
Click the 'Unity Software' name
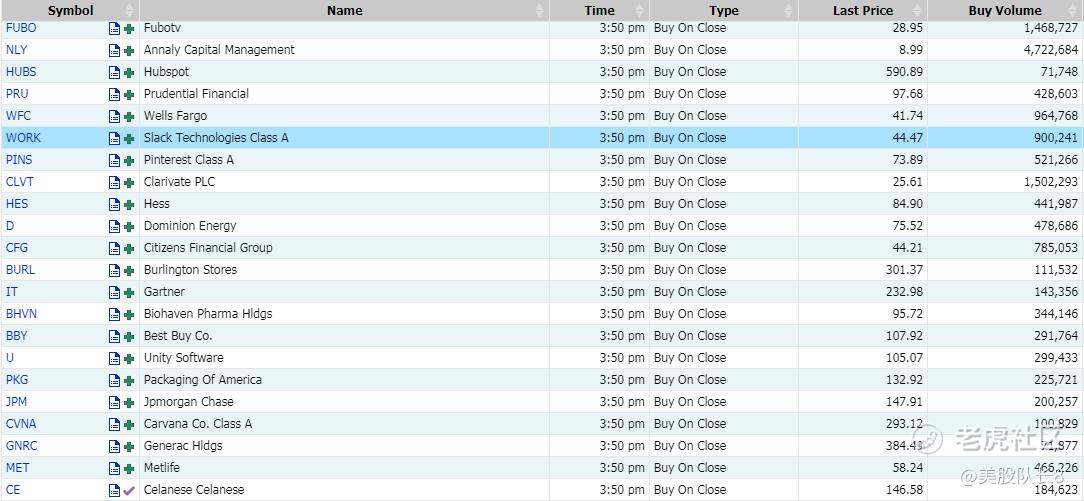[x=184, y=358]
